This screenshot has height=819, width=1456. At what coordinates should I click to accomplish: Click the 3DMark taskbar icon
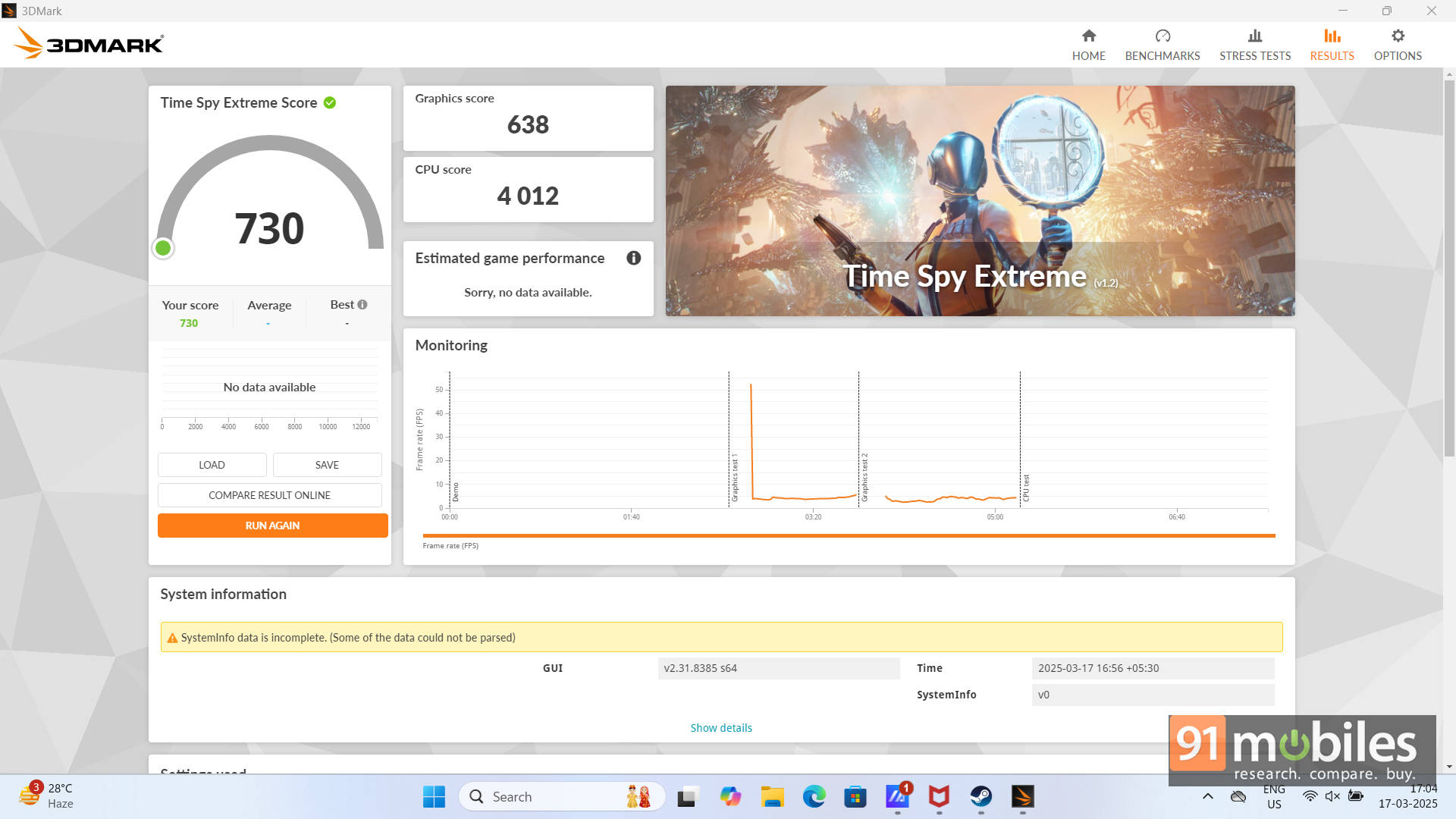coord(1022,796)
